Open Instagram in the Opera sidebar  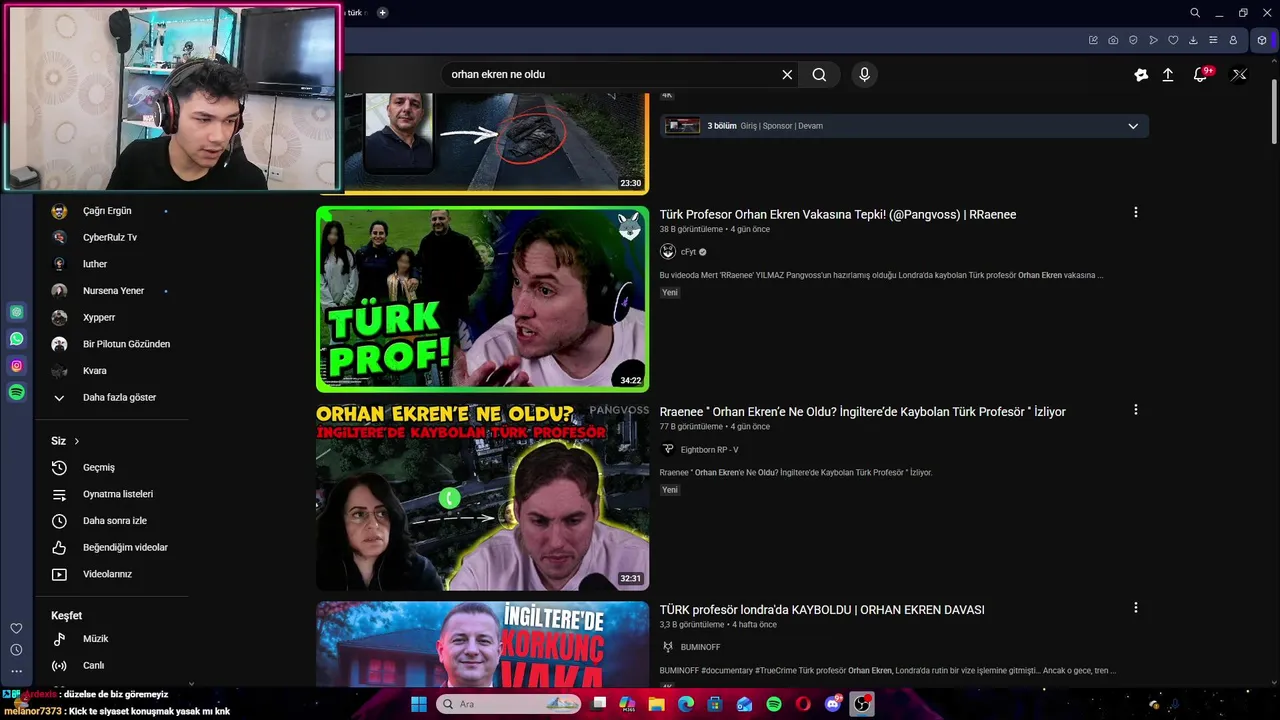17,366
